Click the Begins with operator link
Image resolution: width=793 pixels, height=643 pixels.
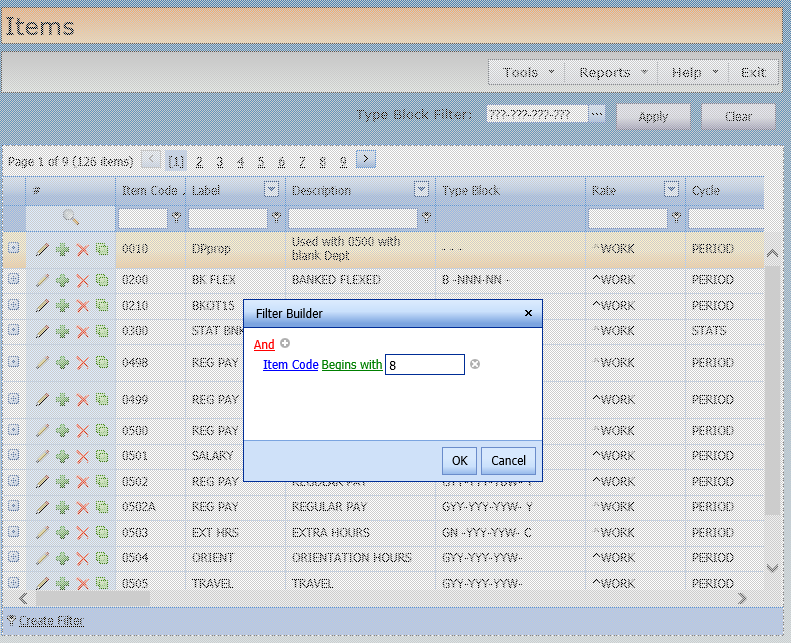click(x=351, y=365)
